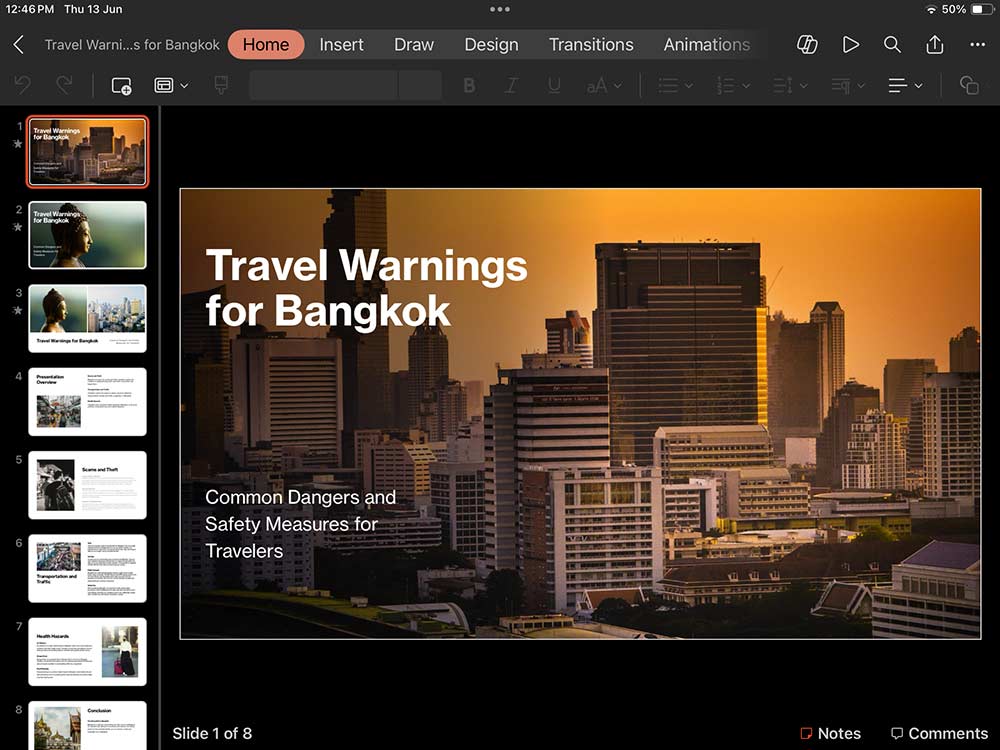The width and height of the screenshot is (1000, 750).
Task: Open Copilot from the toolbar icon
Action: coord(806,44)
